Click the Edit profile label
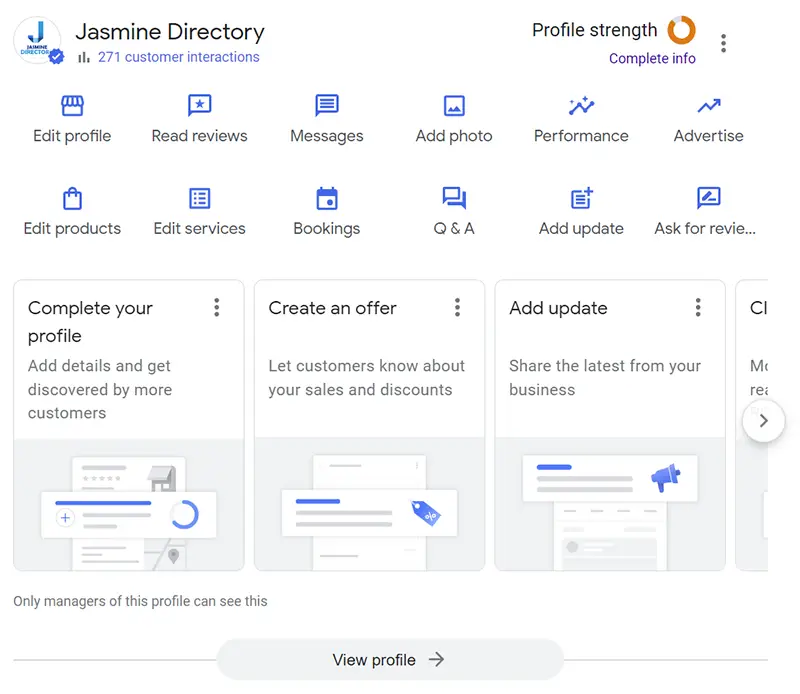800x694 pixels. tap(72, 136)
